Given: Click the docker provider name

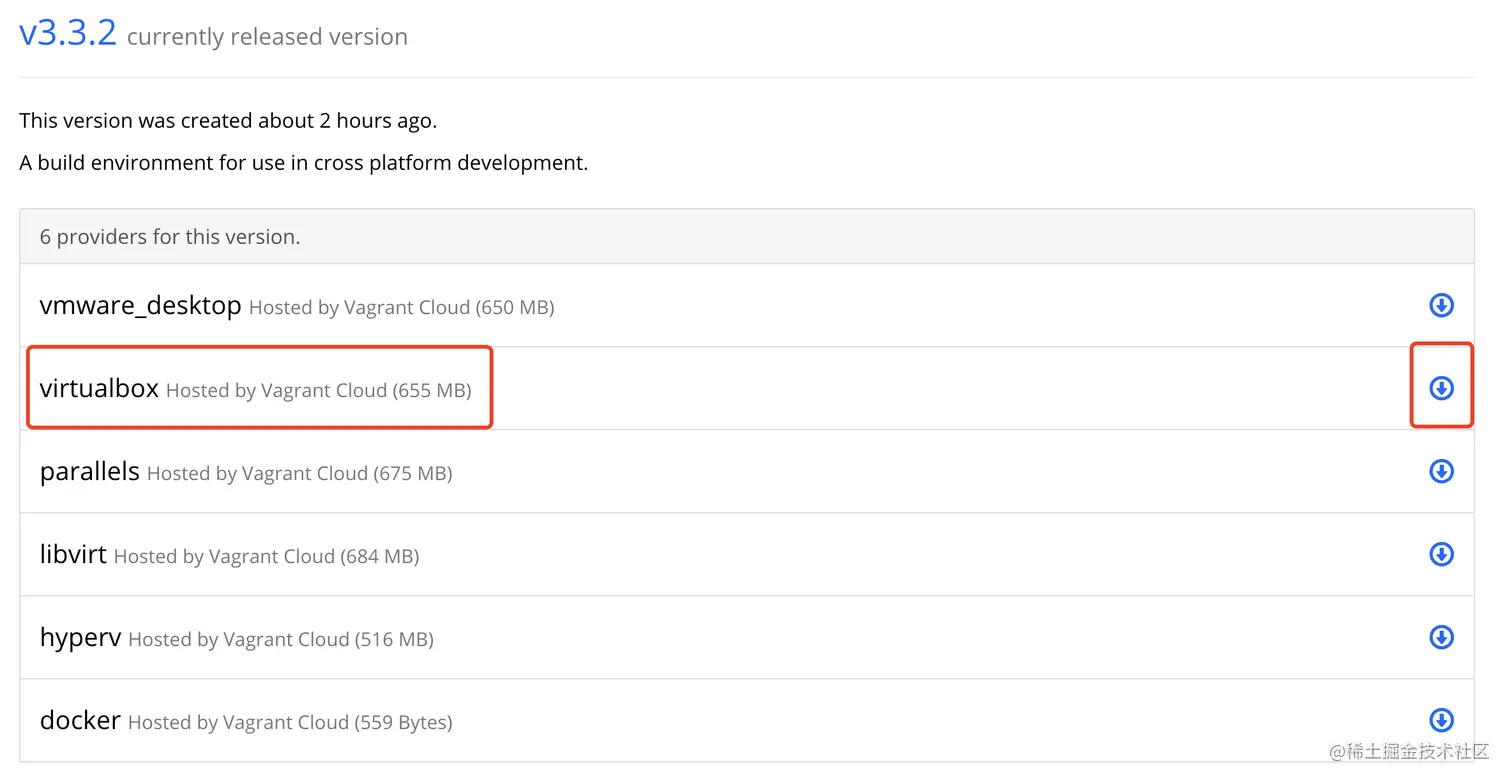Looking at the screenshot, I should pos(80,720).
